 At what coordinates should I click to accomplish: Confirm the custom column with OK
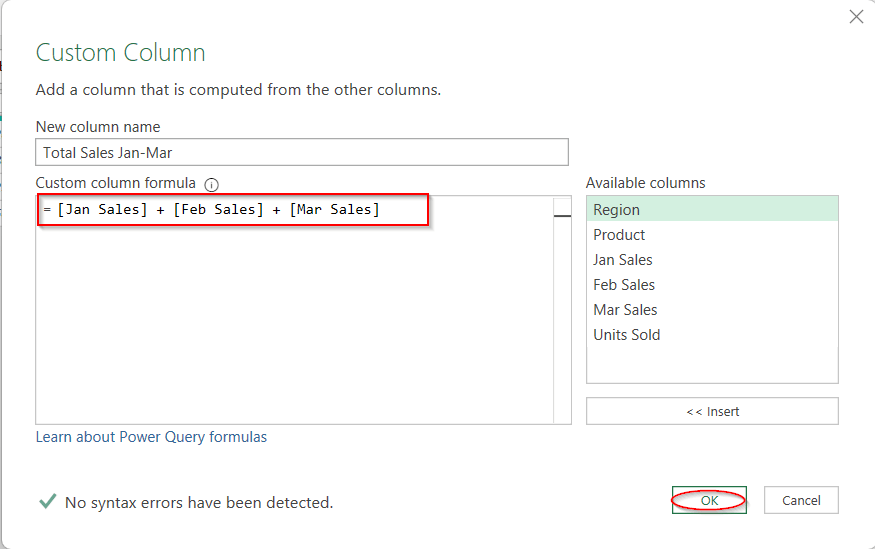(x=709, y=500)
